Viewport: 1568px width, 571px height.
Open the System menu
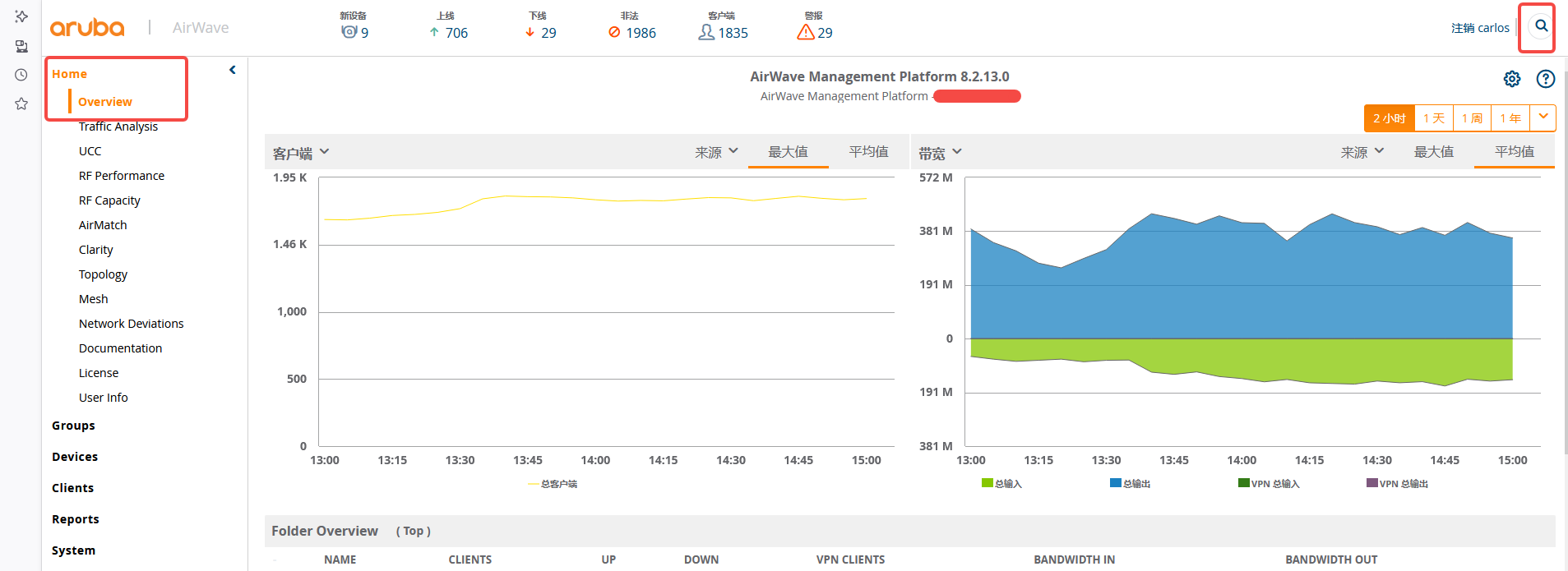(x=73, y=550)
